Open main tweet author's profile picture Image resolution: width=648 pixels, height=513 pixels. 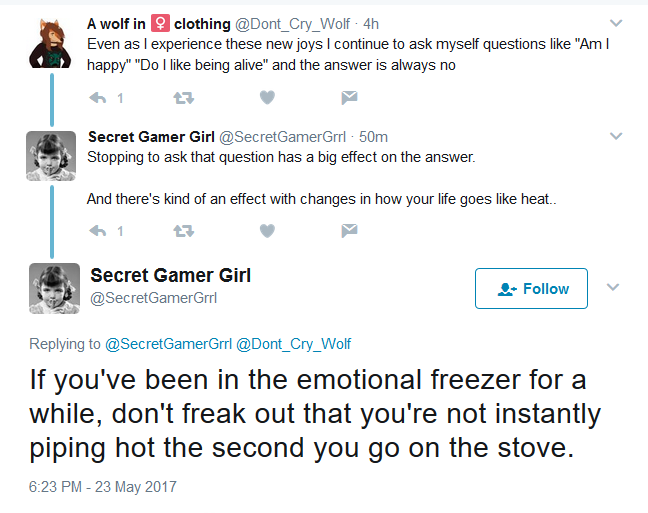coord(54,288)
